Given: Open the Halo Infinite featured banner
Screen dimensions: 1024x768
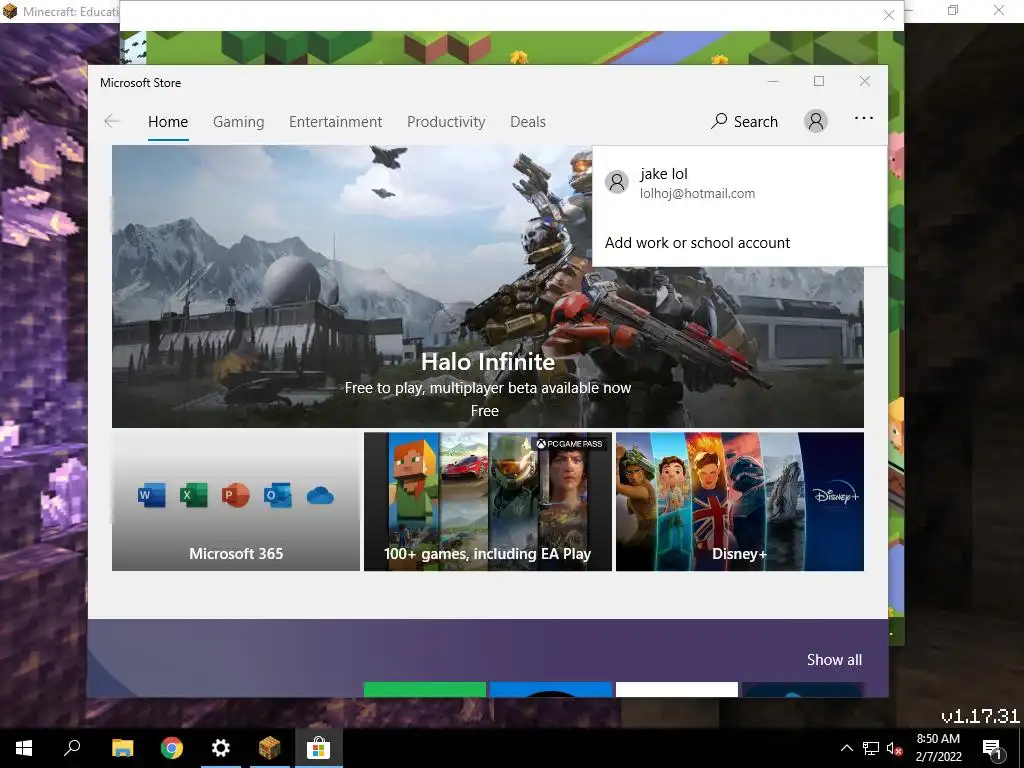Looking at the screenshot, I should (x=487, y=286).
